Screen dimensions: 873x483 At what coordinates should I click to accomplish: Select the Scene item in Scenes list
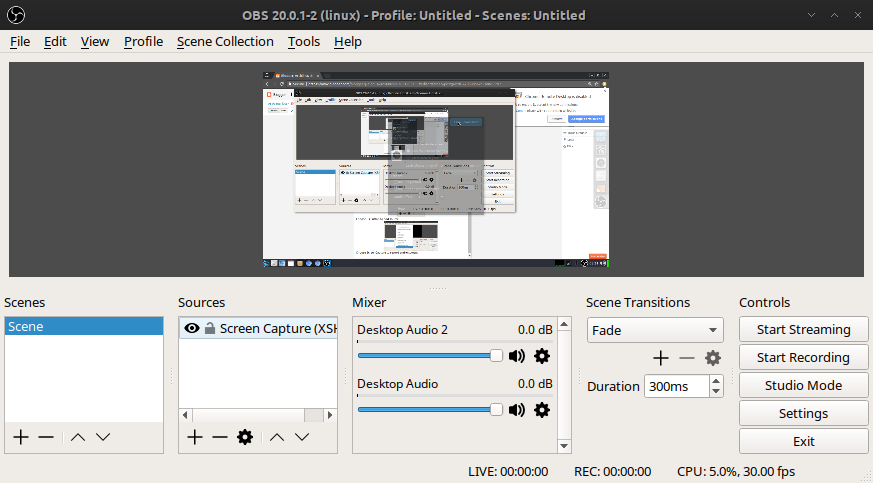click(x=84, y=326)
